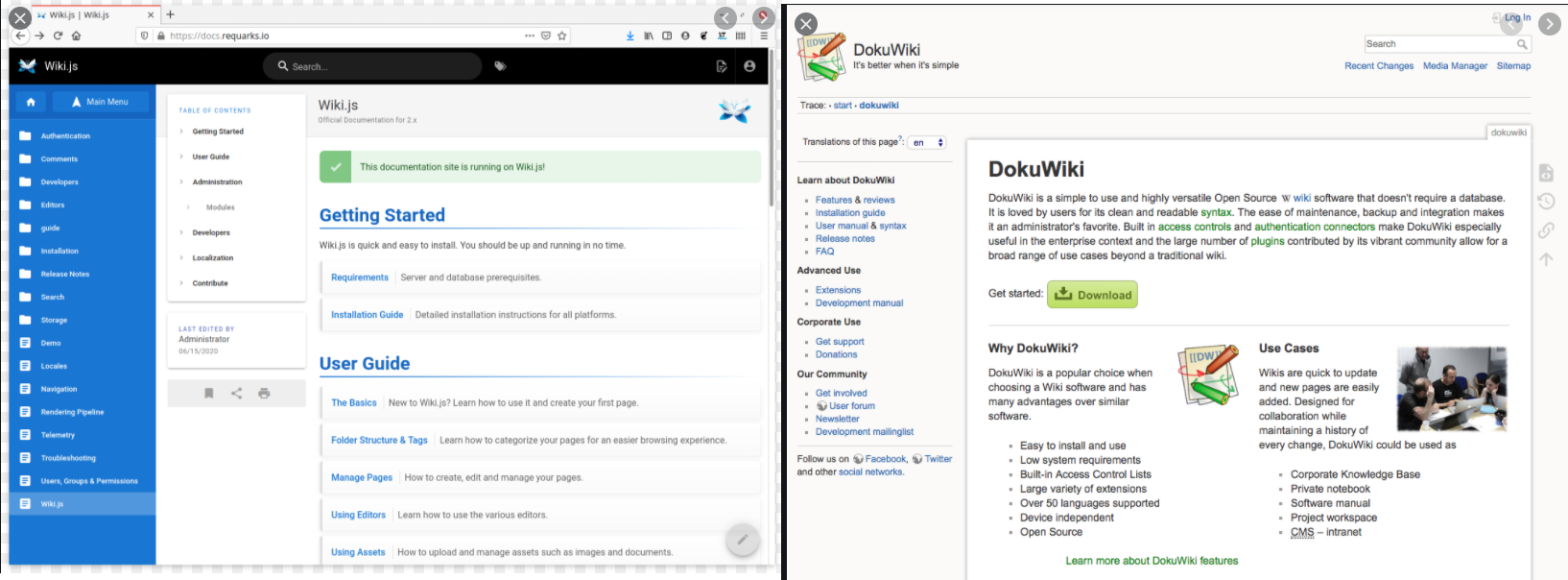This screenshot has width=1568, height=580.
Task: Open DokuWiki old revisions clock icon
Action: point(1546,202)
